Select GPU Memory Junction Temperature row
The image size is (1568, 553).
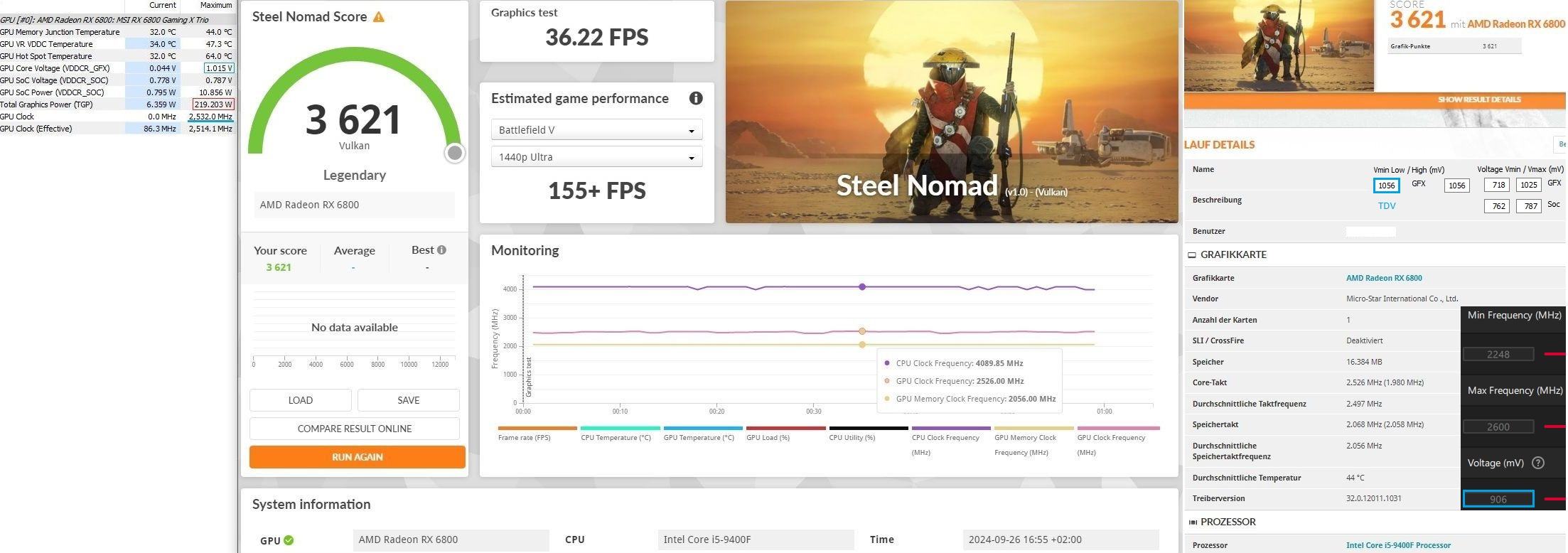click(x=117, y=32)
